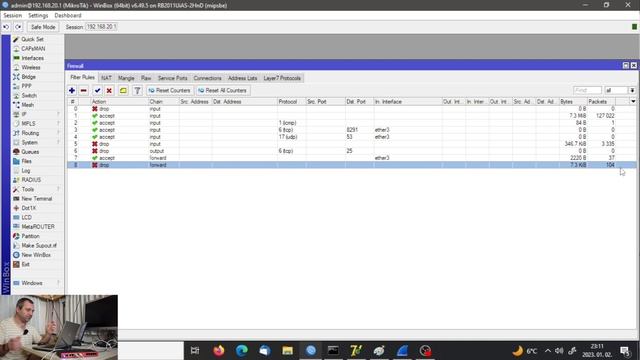Switch to the Address Lists tab
Screen dimensions: 640x360
tap(242, 78)
